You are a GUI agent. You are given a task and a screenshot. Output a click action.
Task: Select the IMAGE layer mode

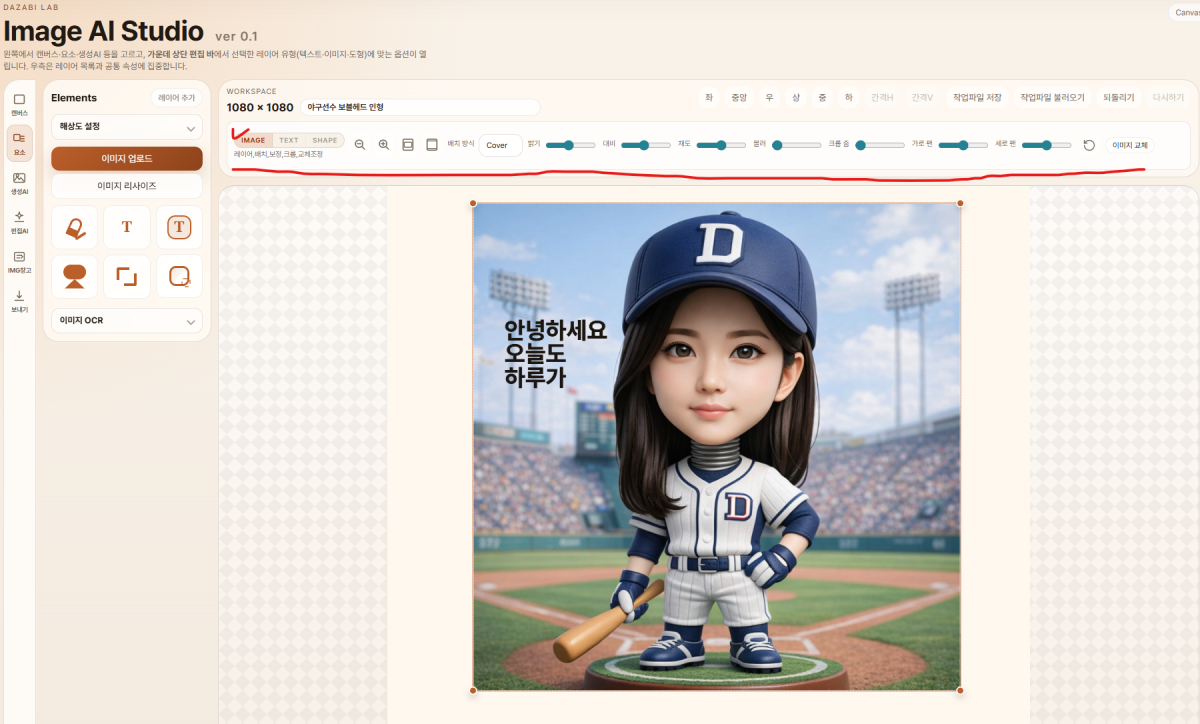coord(253,141)
